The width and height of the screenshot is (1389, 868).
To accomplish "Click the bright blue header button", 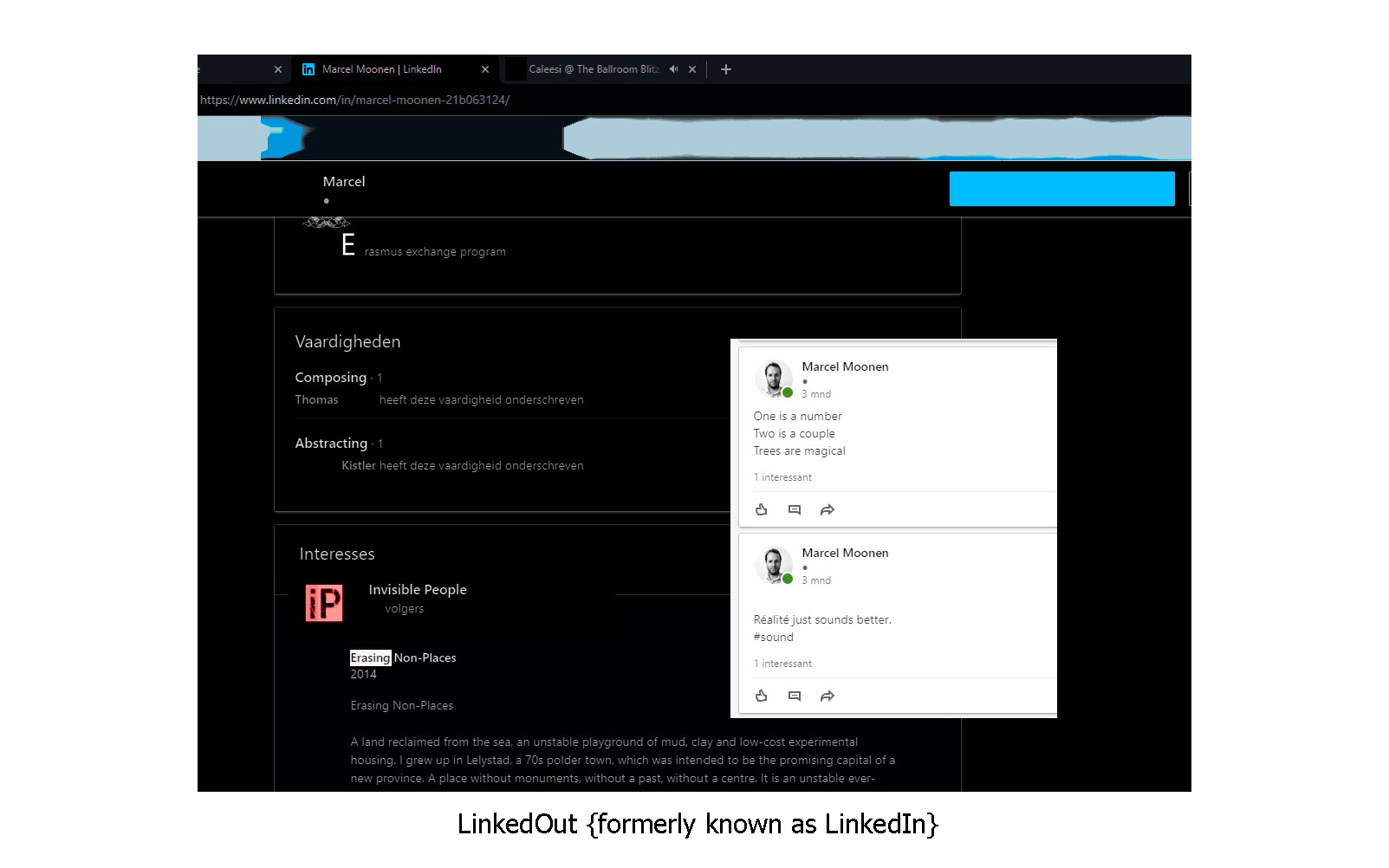I will (x=1061, y=189).
